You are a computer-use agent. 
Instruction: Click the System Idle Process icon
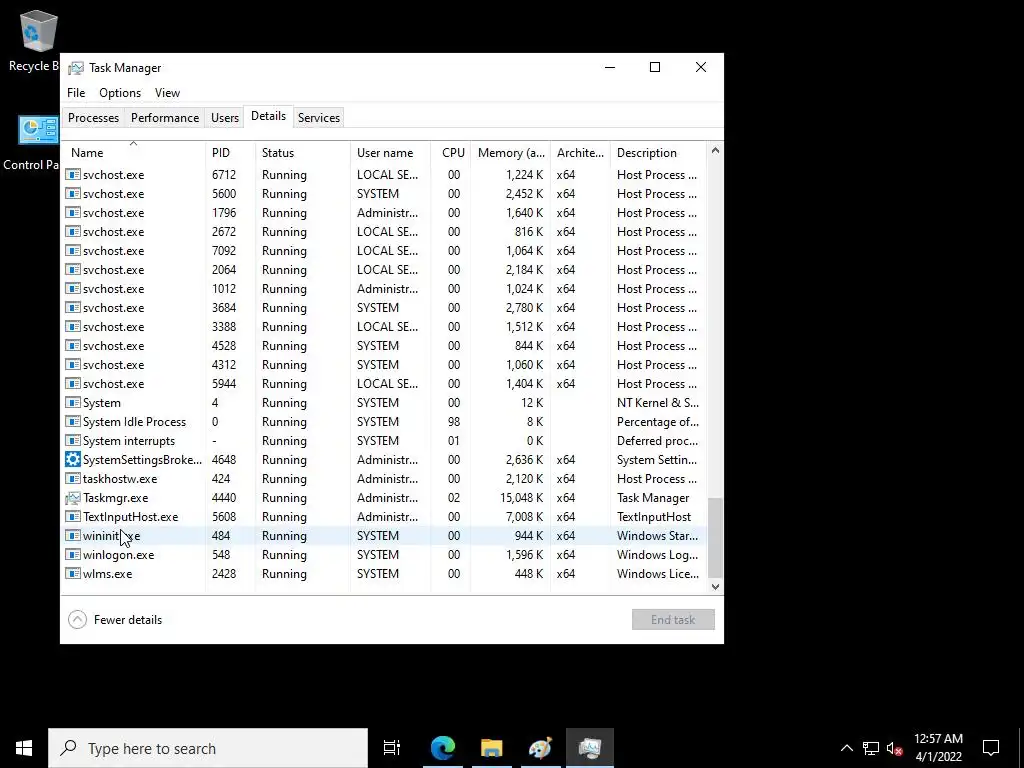tap(73, 422)
